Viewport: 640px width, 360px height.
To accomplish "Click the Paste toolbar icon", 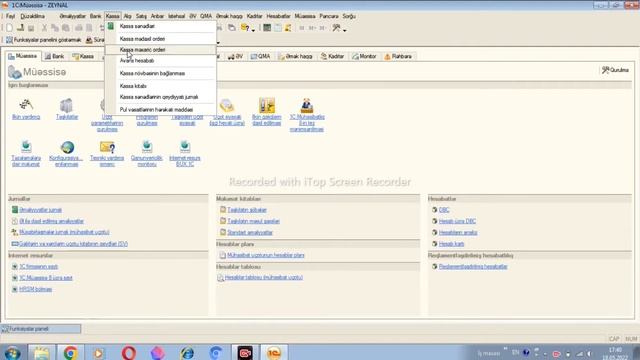I will click(65, 28).
